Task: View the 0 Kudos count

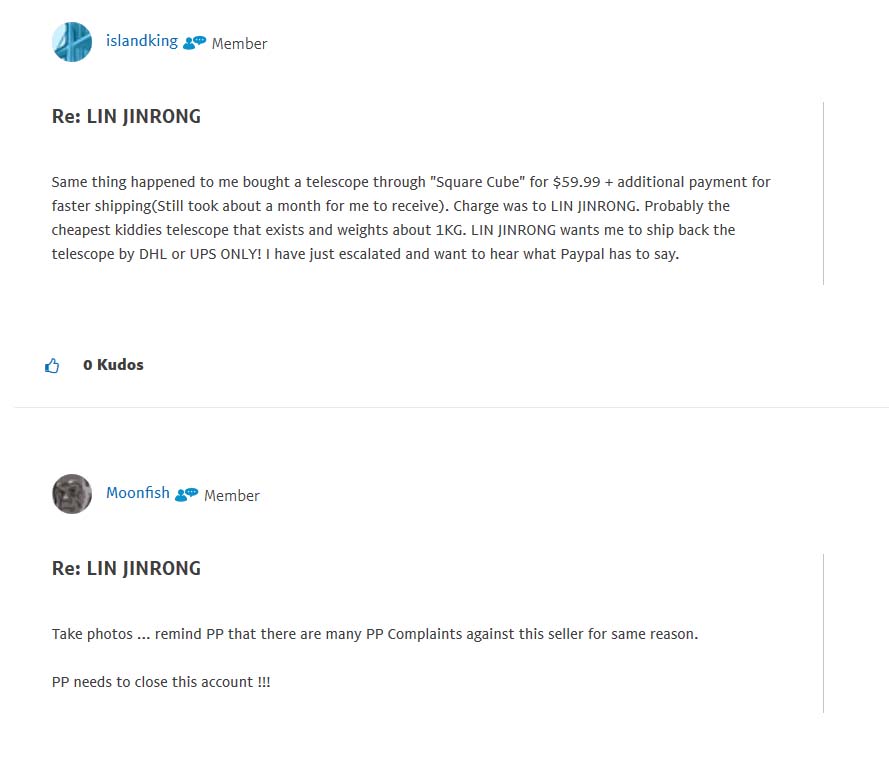Action: (113, 365)
